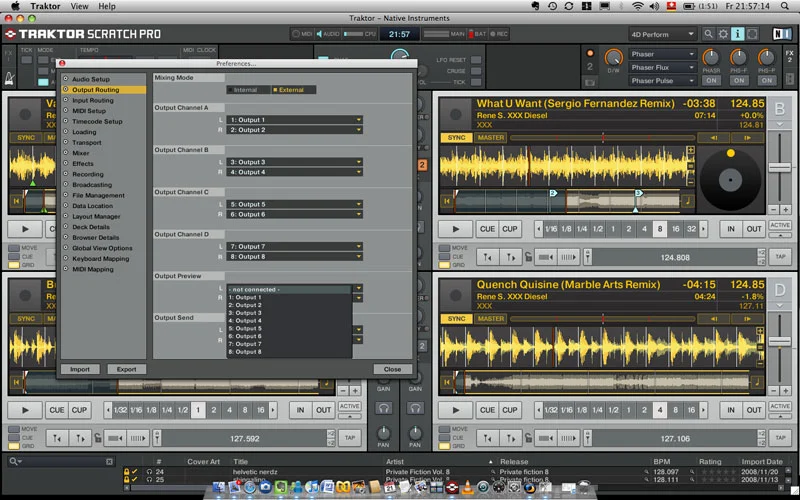Close the Preferences dialog via Close button
The image size is (800, 500).
(392, 369)
